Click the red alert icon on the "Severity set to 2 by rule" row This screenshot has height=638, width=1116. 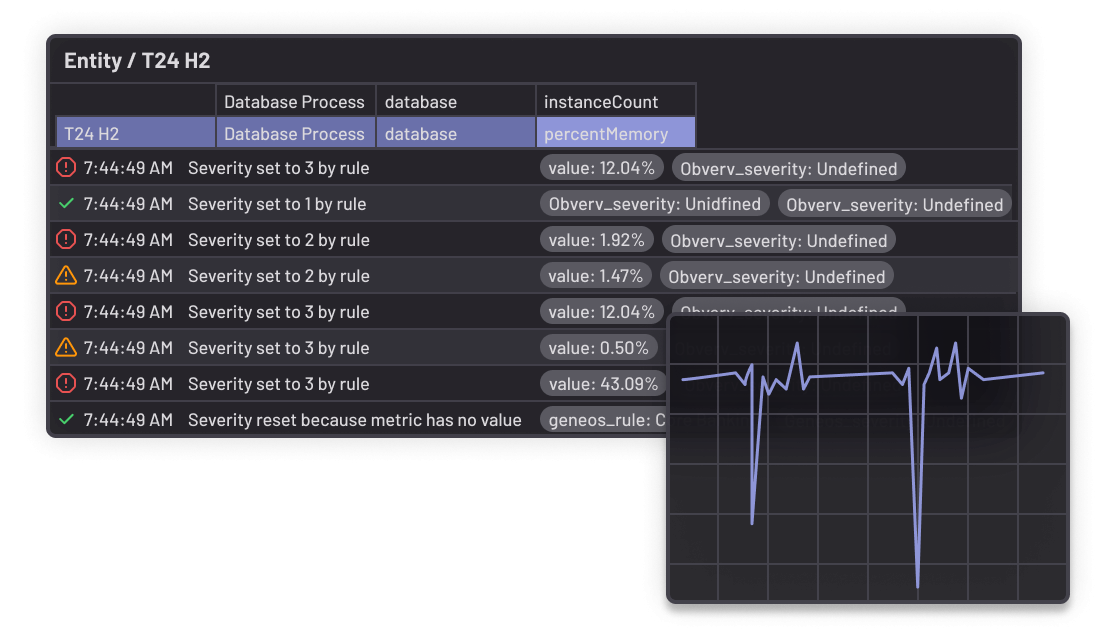(66, 239)
